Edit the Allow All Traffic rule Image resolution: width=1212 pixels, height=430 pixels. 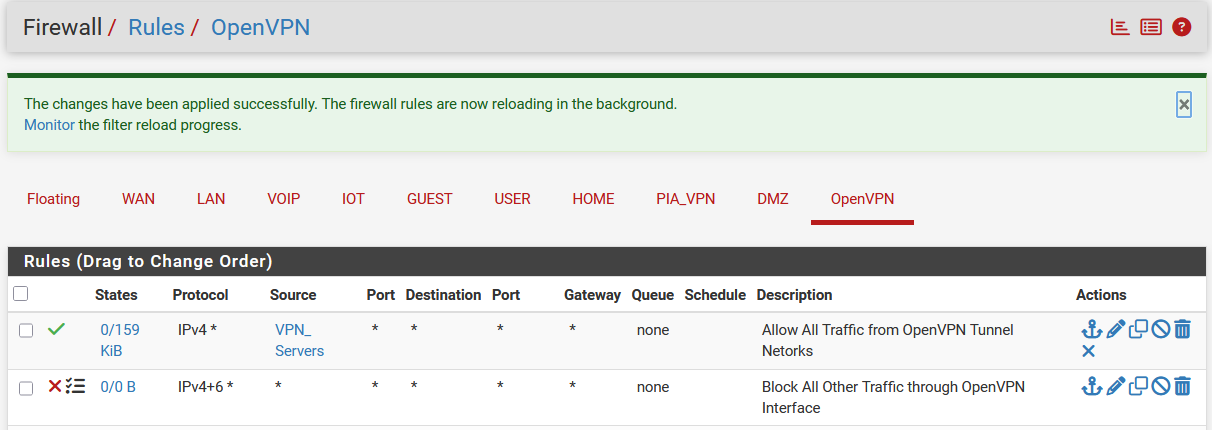click(x=1115, y=329)
